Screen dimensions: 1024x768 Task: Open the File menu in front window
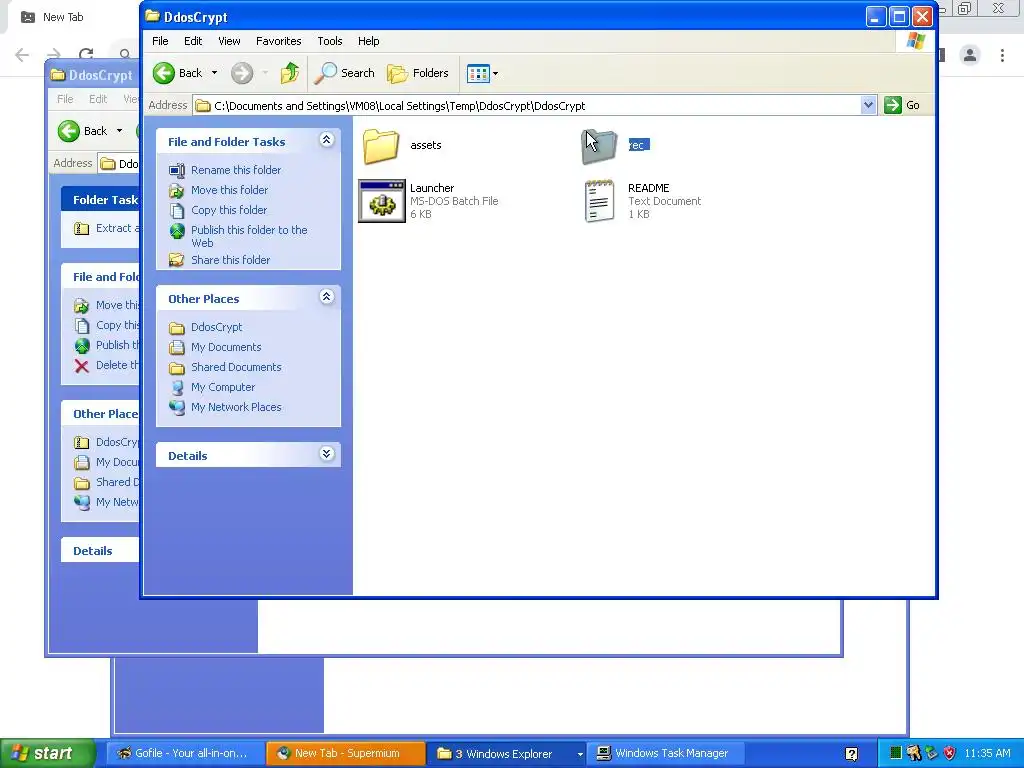tap(160, 41)
